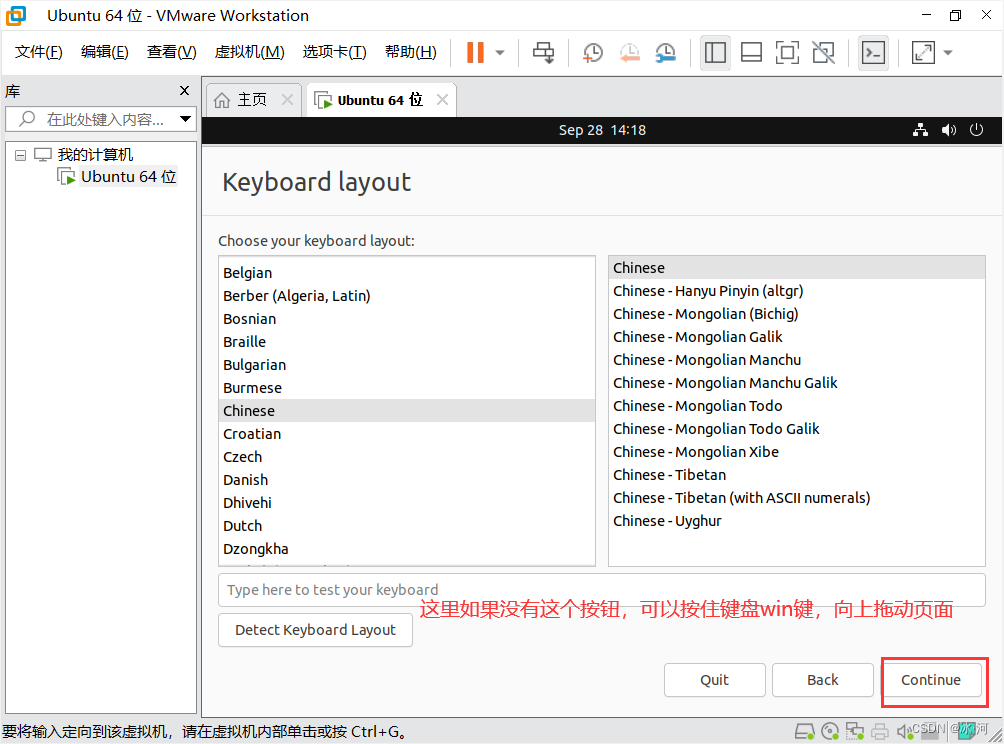Enter full screen mode icon

[x=787, y=53]
